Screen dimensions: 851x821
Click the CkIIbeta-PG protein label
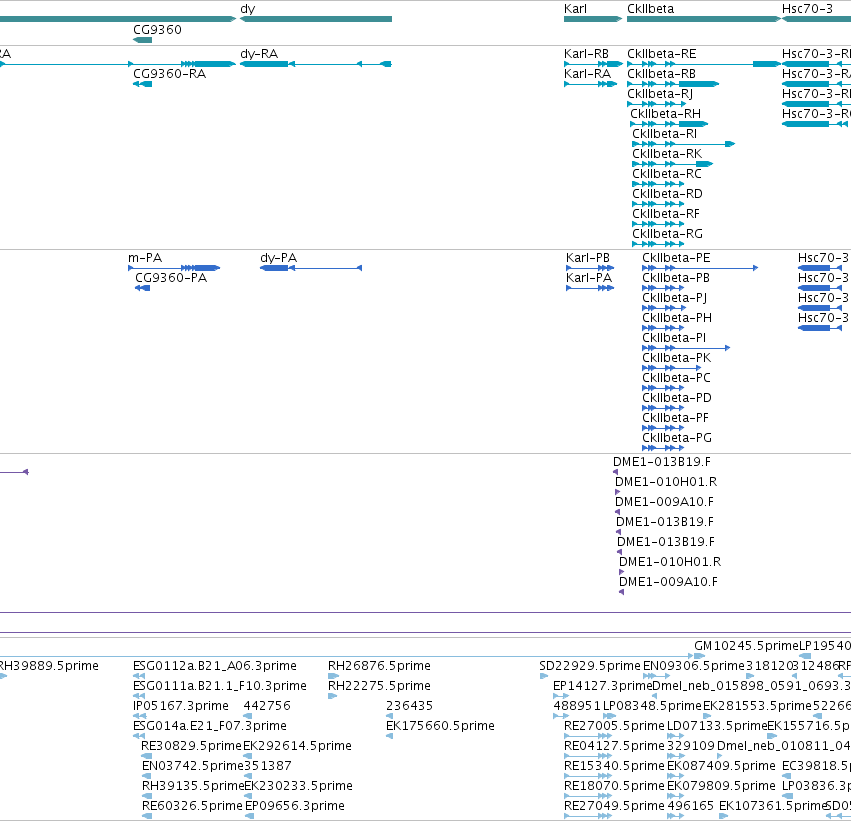[677, 438]
